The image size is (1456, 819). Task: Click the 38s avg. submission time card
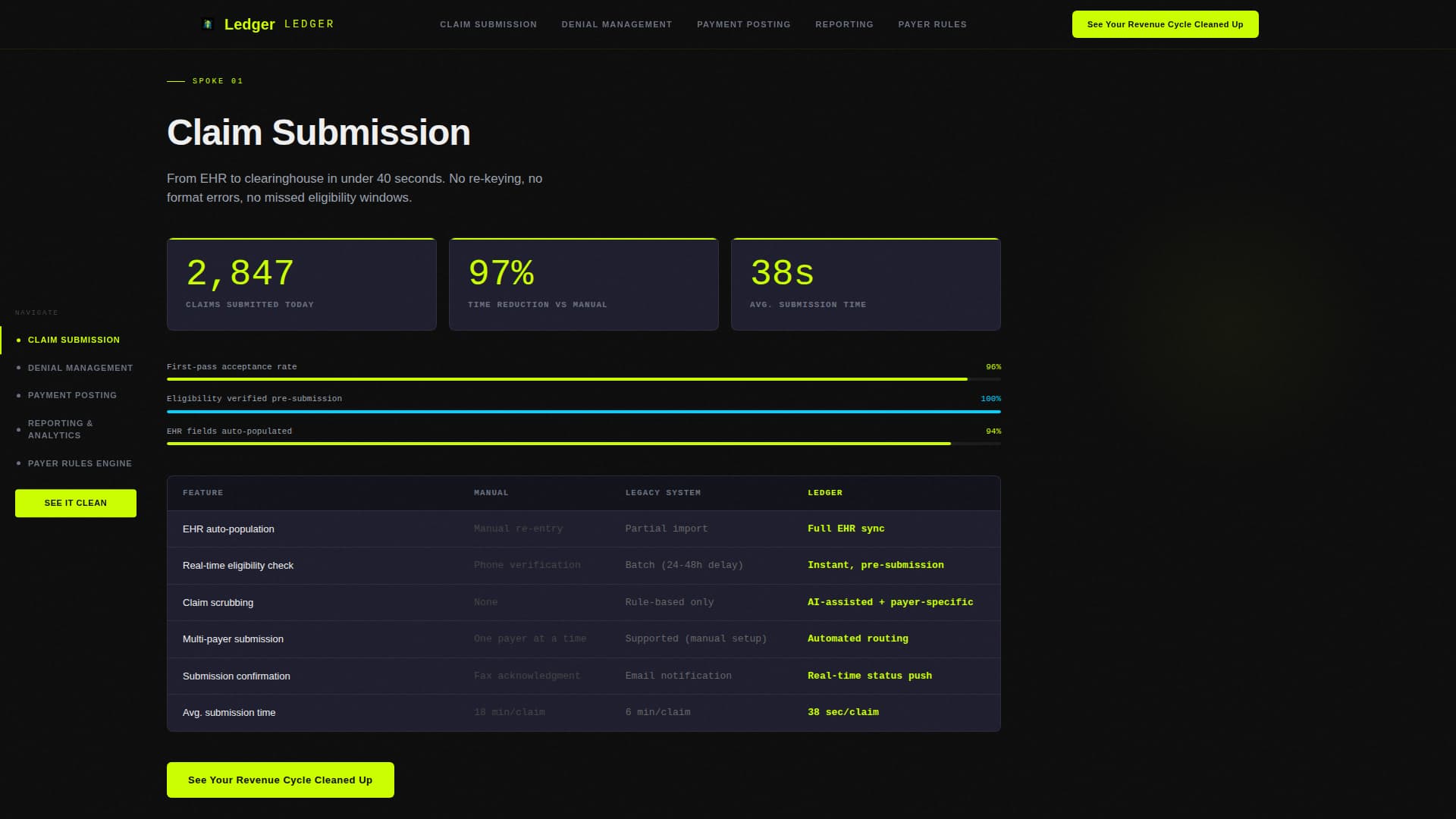[866, 284]
